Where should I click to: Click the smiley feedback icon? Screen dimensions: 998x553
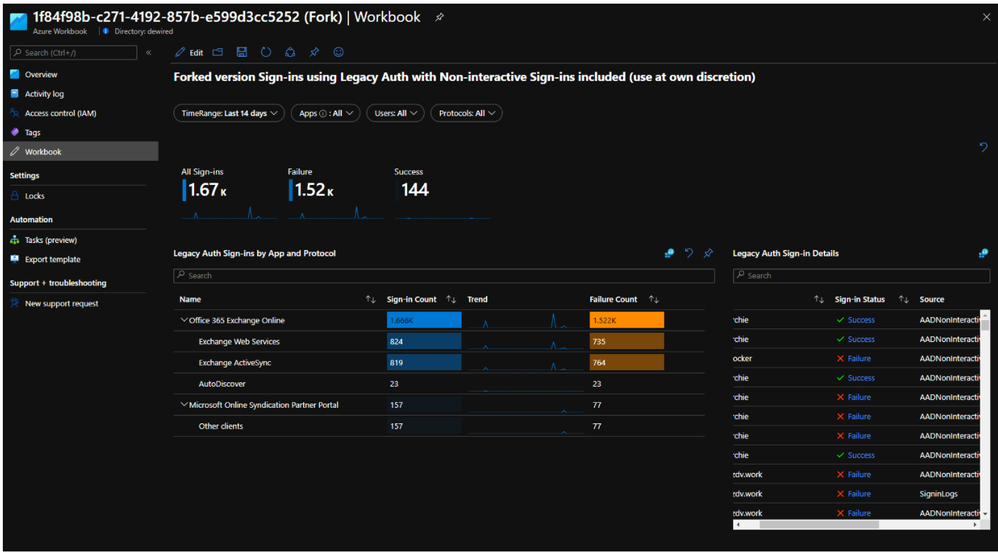(x=338, y=52)
